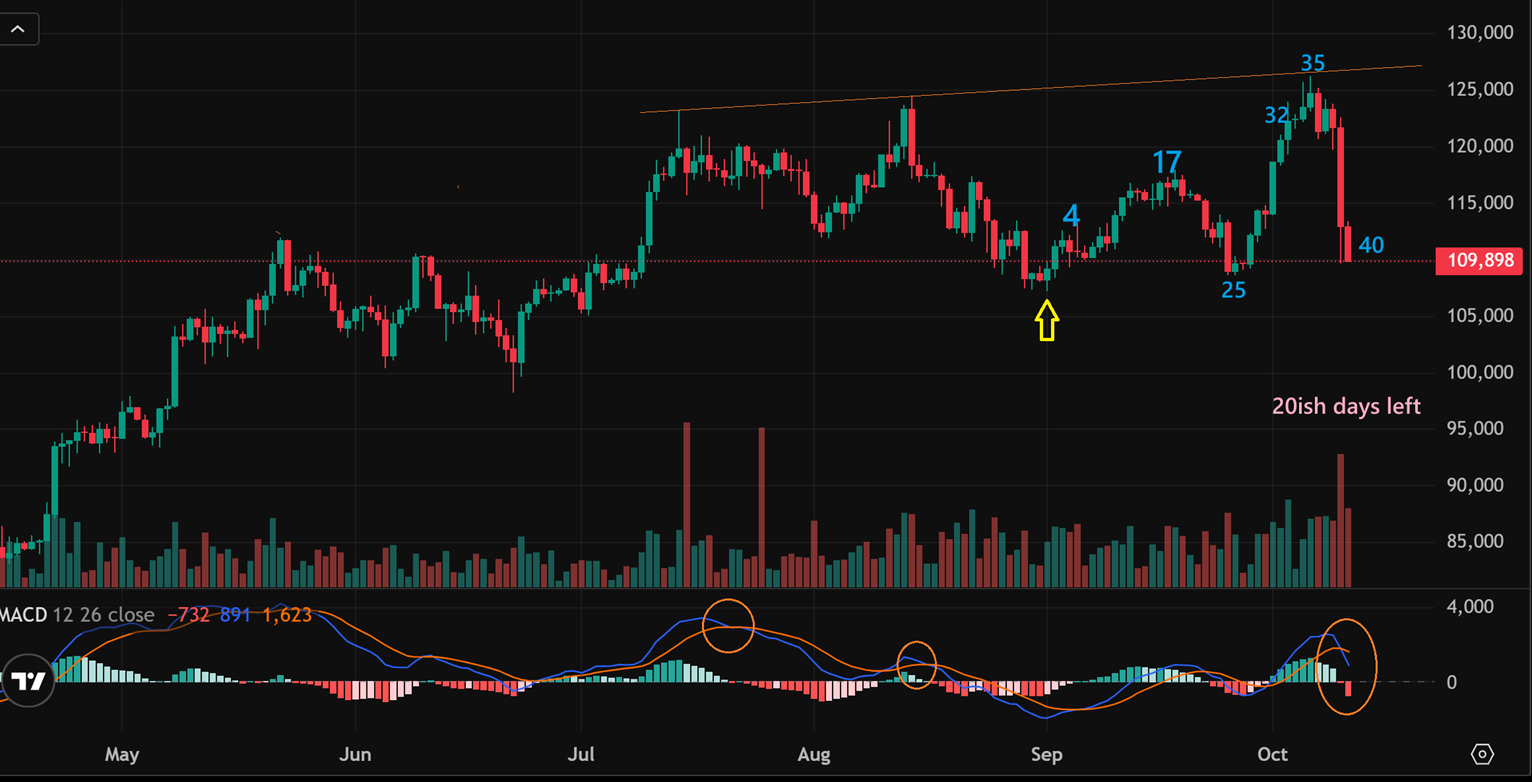The width and height of the screenshot is (1532, 782).
Task: Select the blue '32' note near October rally
Action: pos(1277,116)
